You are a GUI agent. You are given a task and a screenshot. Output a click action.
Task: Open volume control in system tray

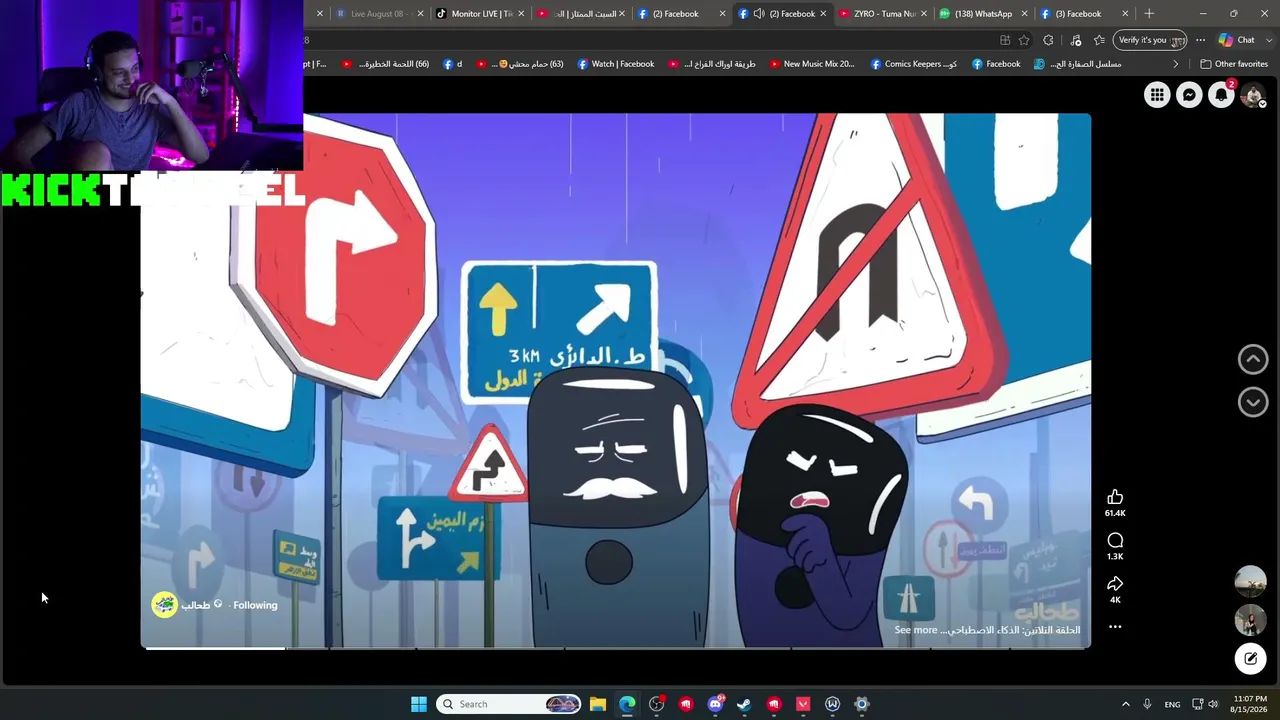click(1213, 704)
